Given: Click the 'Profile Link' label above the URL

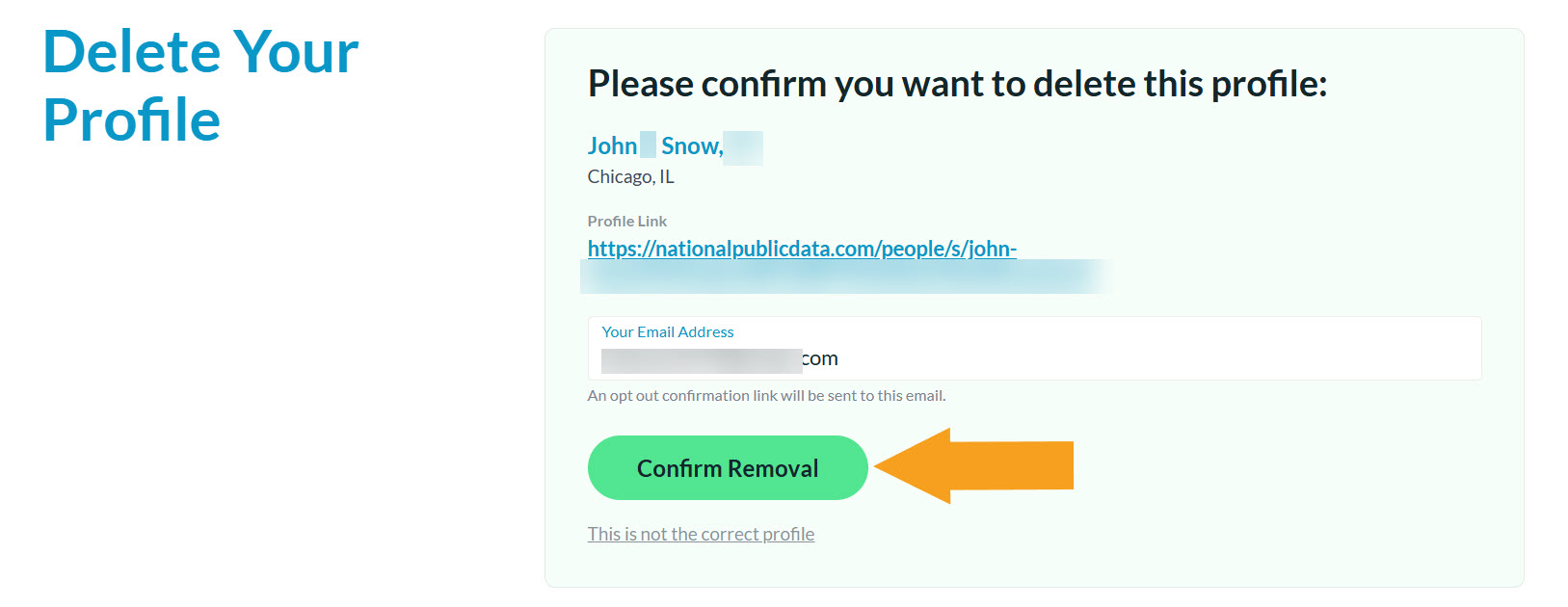Looking at the screenshot, I should (x=627, y=221).
